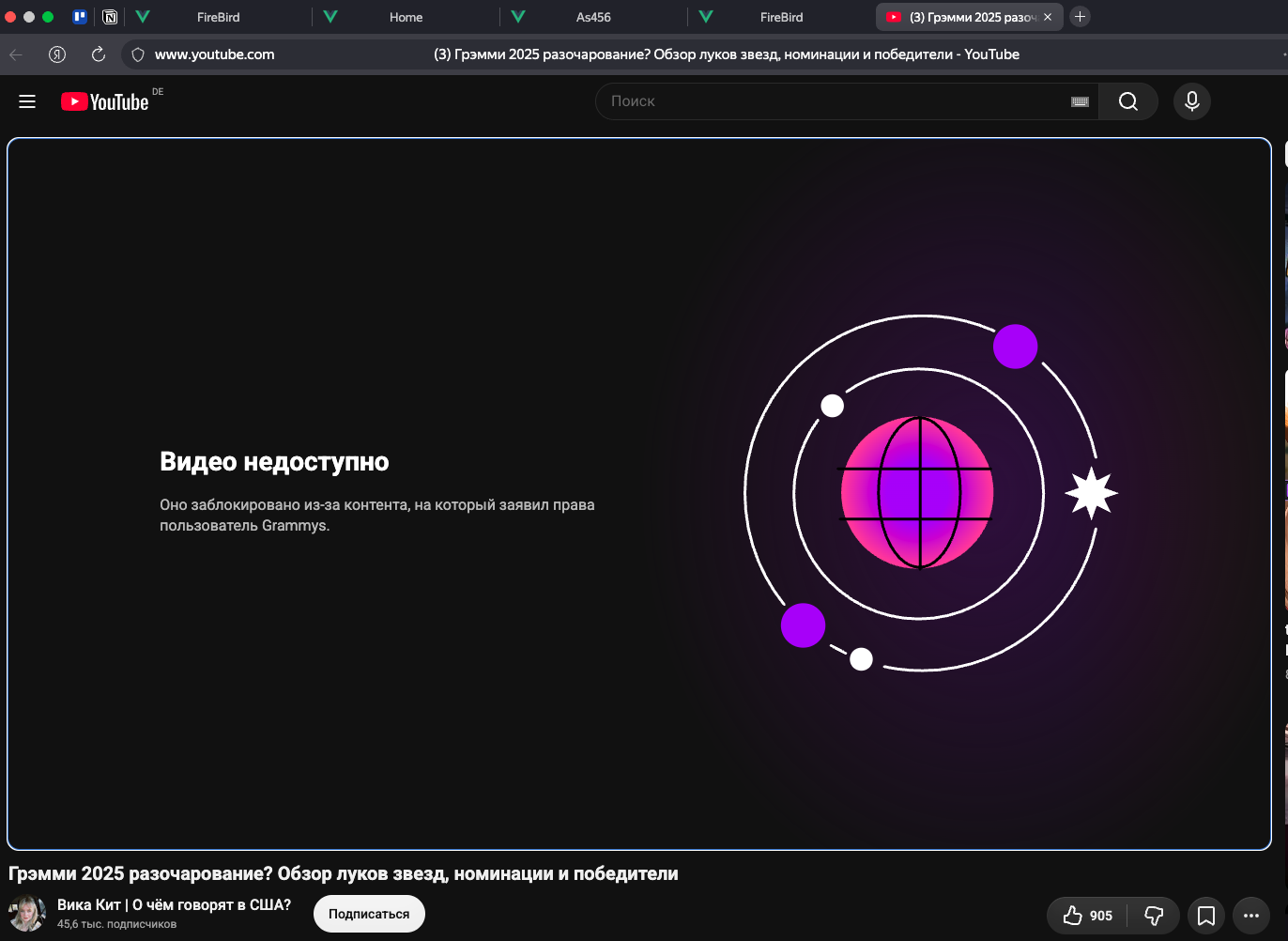Screen dimensions: 1288x941
Task: Open Yandex home button in toolbar
Action: coord(57,54)
